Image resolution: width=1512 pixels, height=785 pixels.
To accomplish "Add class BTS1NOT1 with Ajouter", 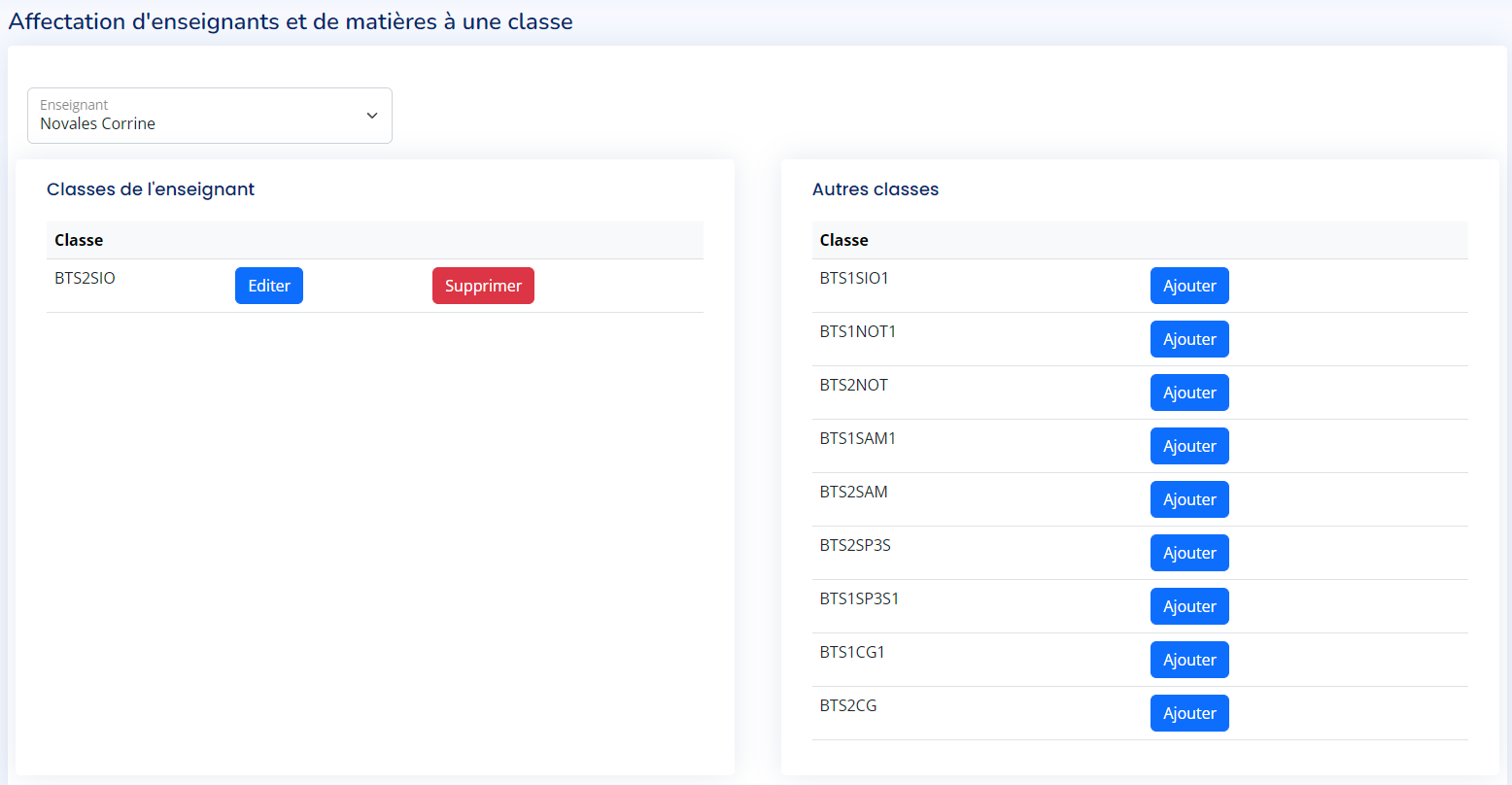I will pyautogui.click(x=1189, y=339).
